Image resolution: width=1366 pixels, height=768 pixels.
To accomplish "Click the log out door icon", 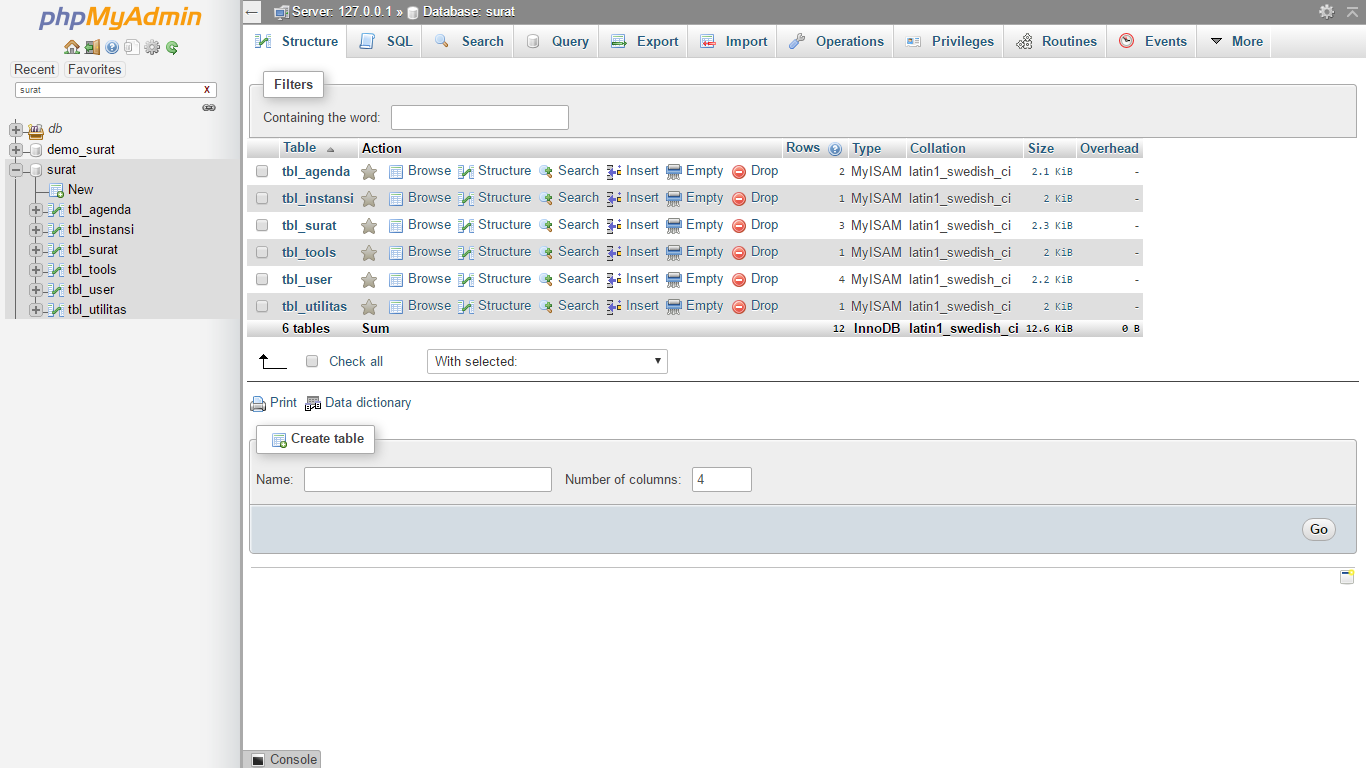I will [x=91, y=47].
